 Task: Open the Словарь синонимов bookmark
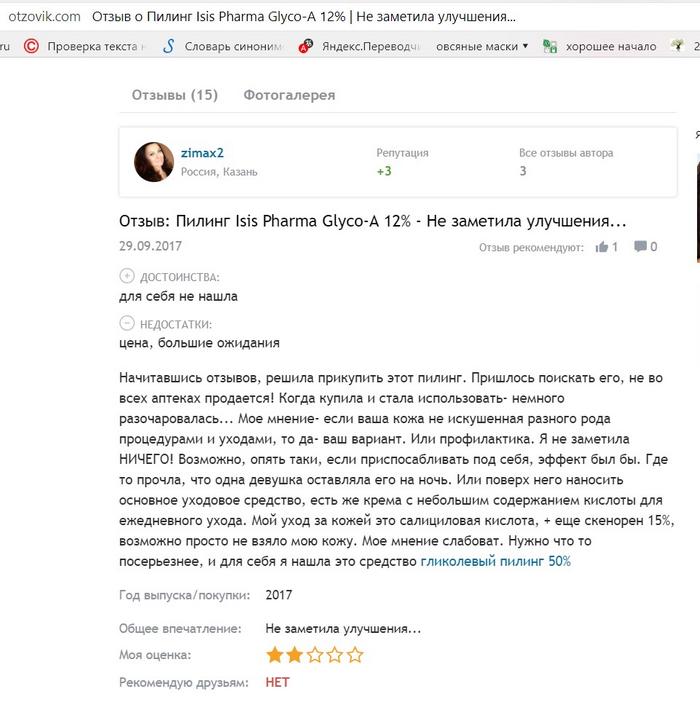click(226, 46)
